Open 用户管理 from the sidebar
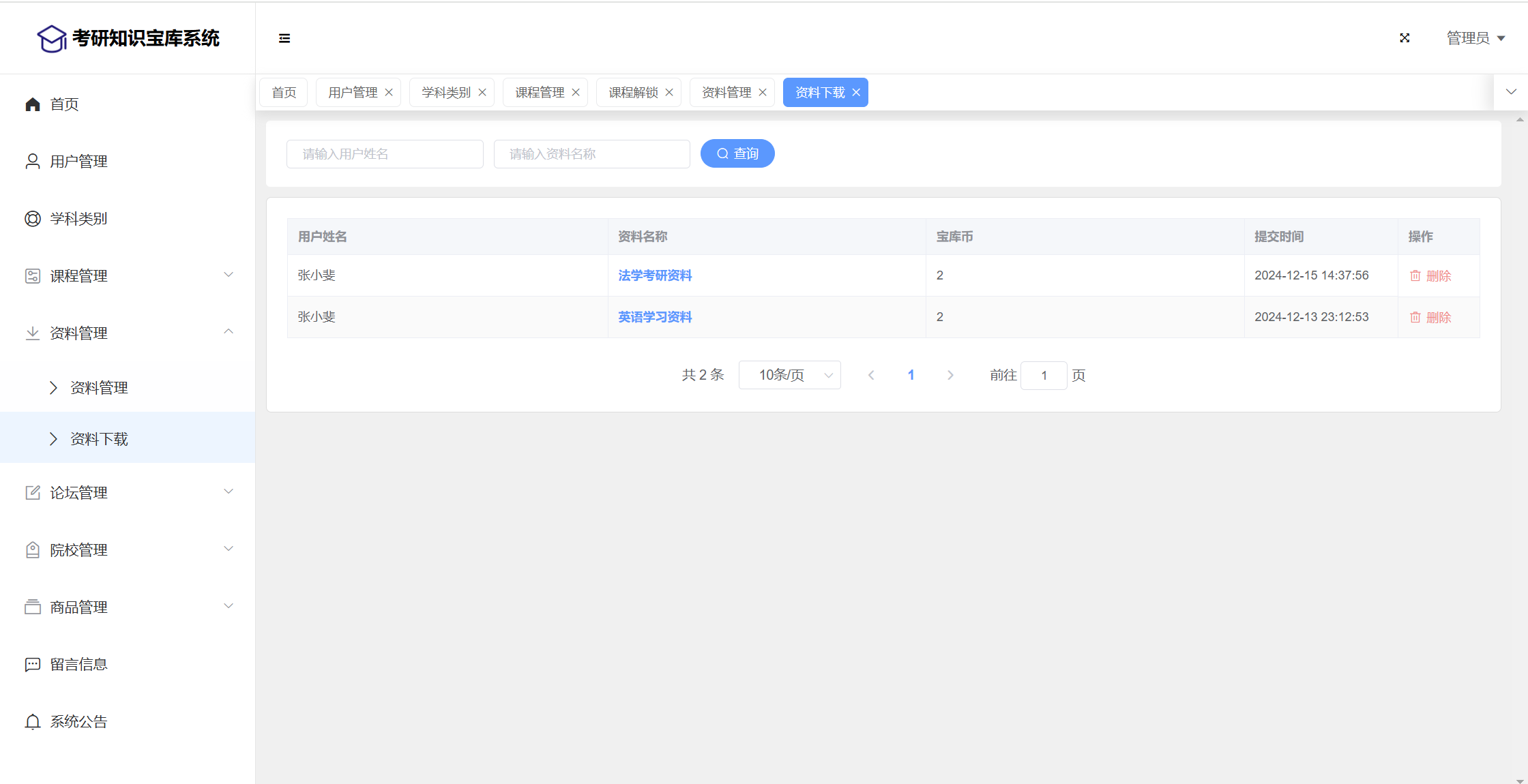Screen dimensions: 1528x784 coord(78,162)
